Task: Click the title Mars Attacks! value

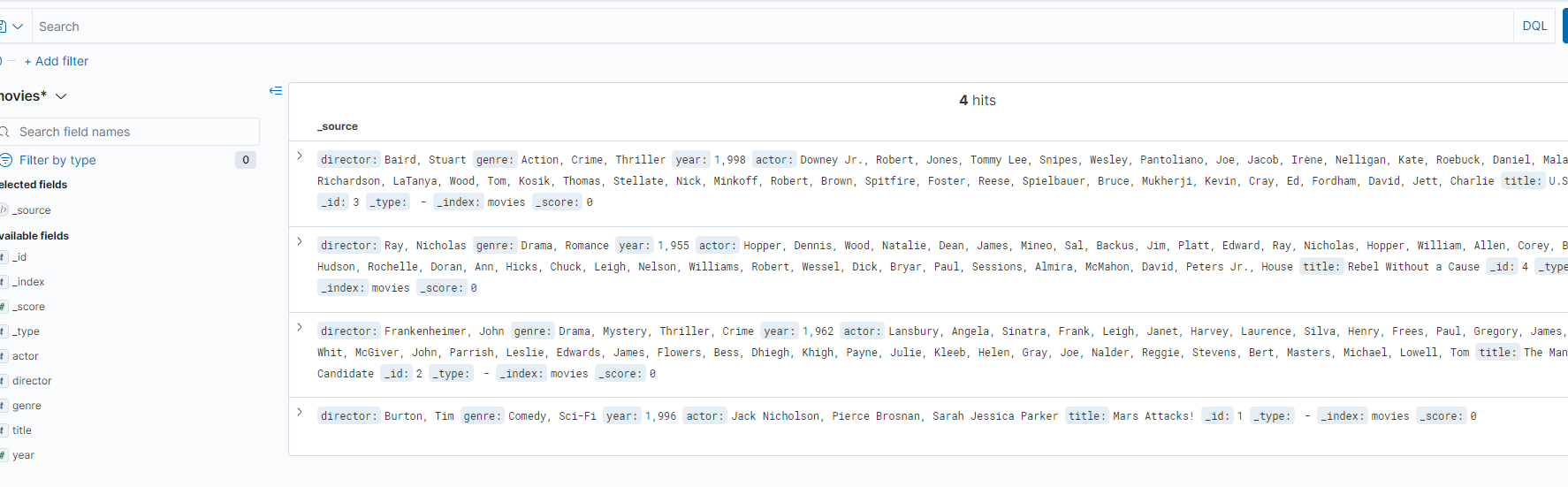Action: click(x=1153, y=416)
